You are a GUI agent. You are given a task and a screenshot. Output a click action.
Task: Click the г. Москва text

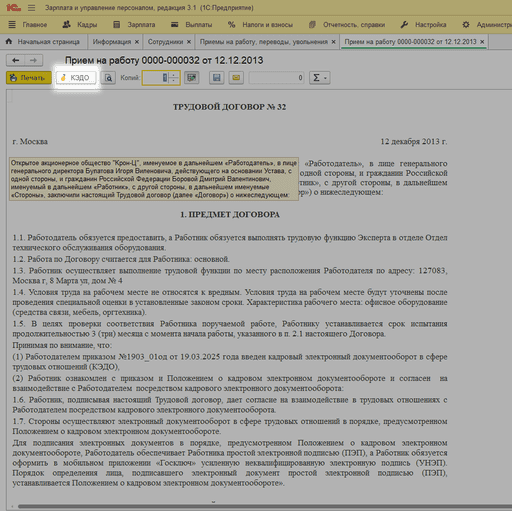(x=30, y=142)
